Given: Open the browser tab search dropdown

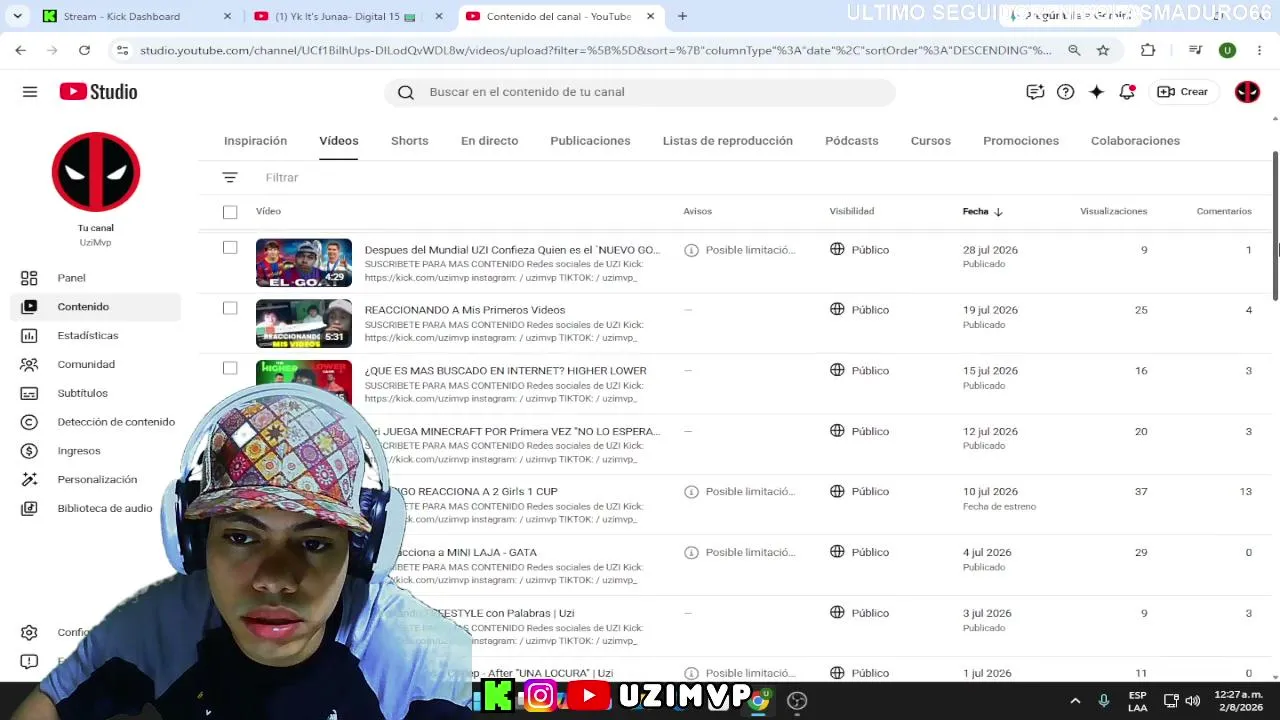Looking at the screenshot, I should pyautogui.click(x=17, y=16).
